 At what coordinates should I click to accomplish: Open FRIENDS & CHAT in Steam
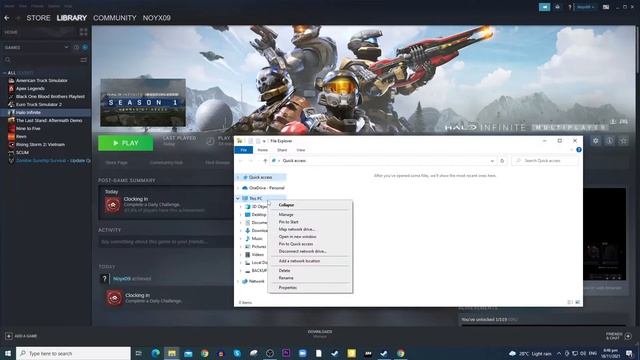[x=619, y=336]
